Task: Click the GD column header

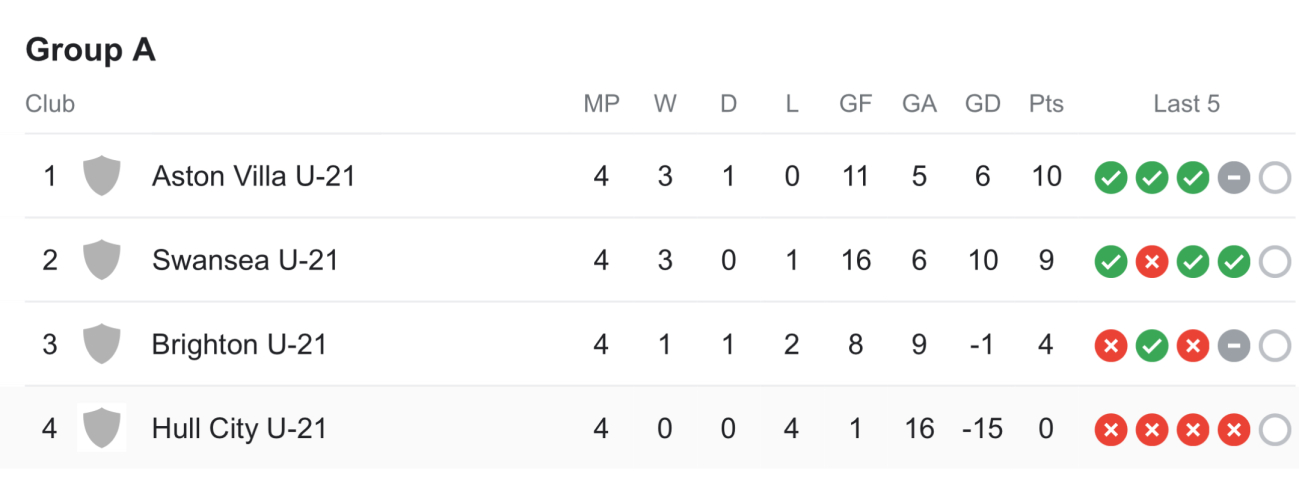Action: pyautogui.click(x=982, y=104)
